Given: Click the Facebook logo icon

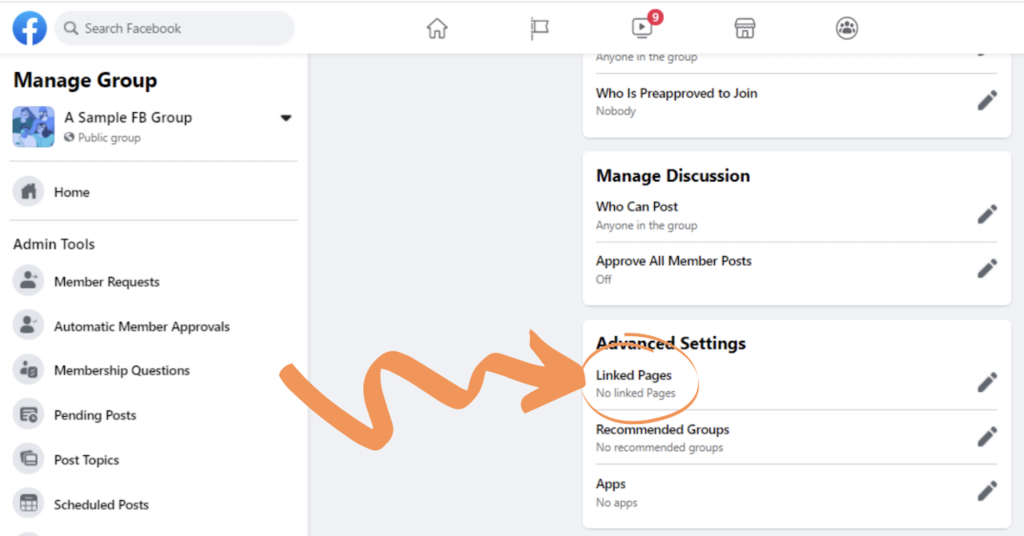Looking at the screenshot, I should point(29,28).
